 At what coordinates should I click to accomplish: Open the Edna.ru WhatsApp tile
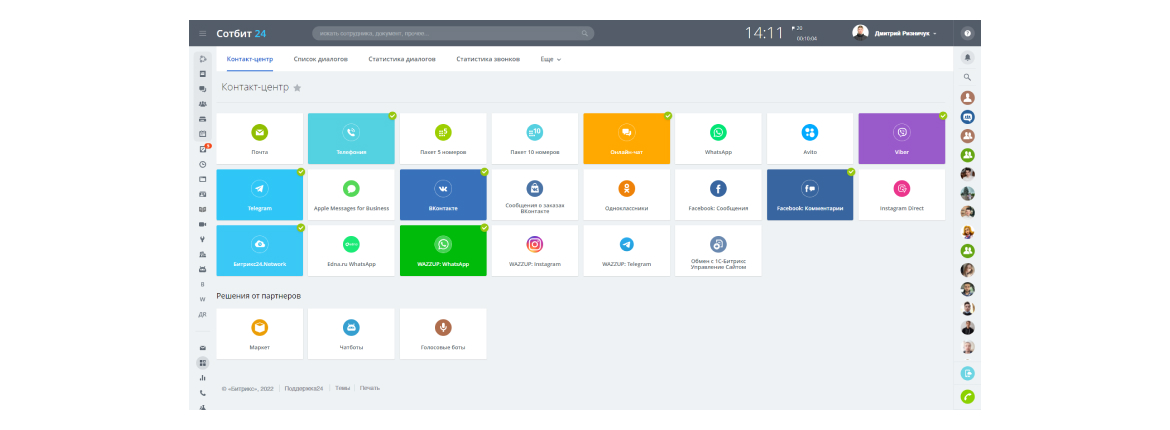351,251
